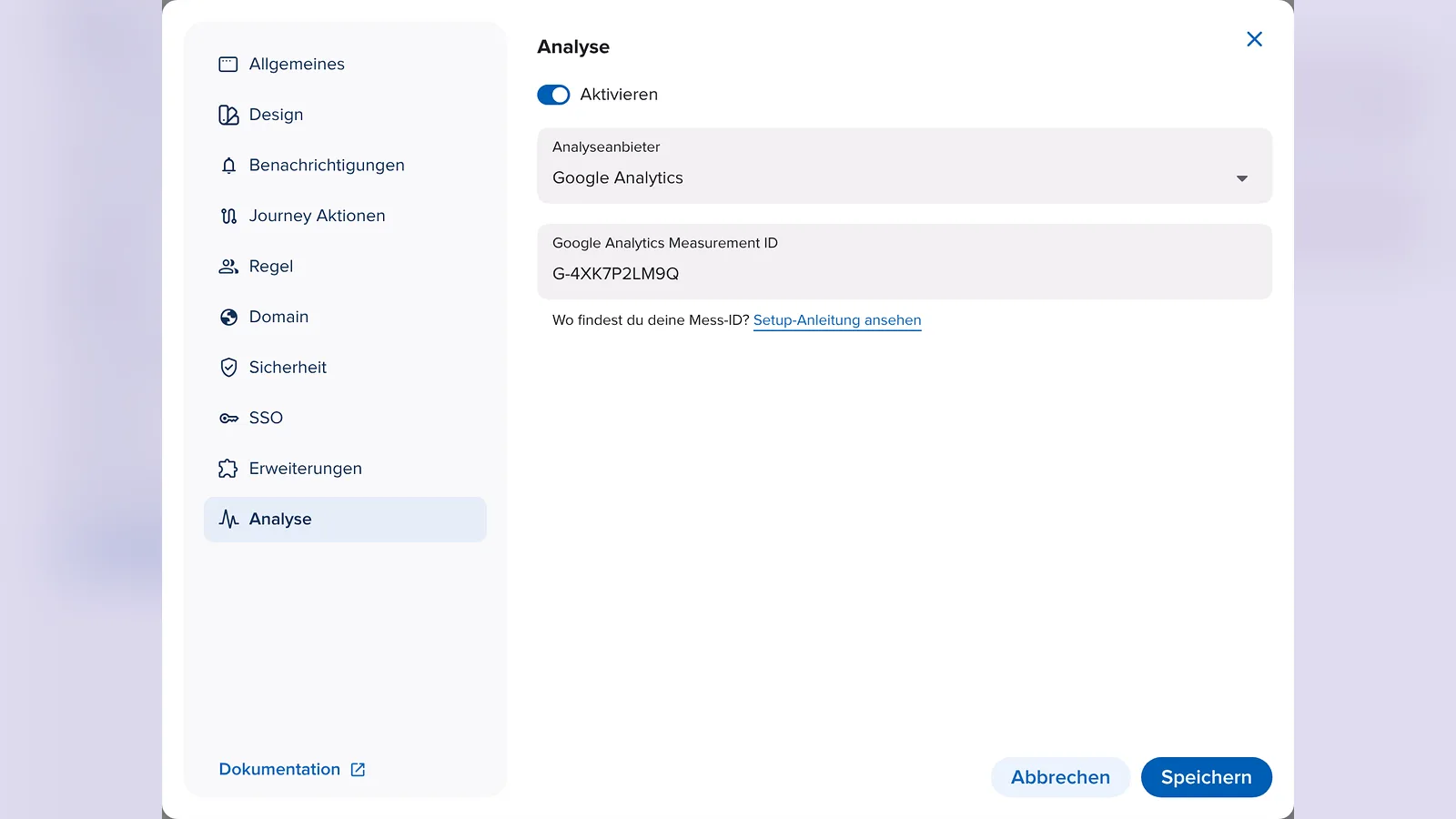Click the Sicherheit shield icon

pyautogui.click(x=228, y=368)
